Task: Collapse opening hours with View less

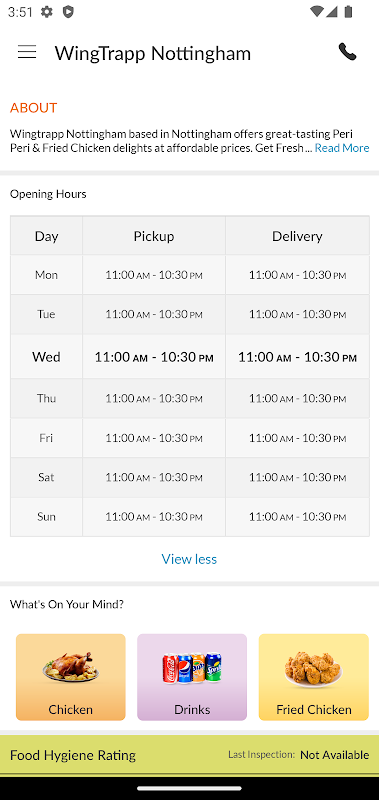Action: (x=189, y=559)
